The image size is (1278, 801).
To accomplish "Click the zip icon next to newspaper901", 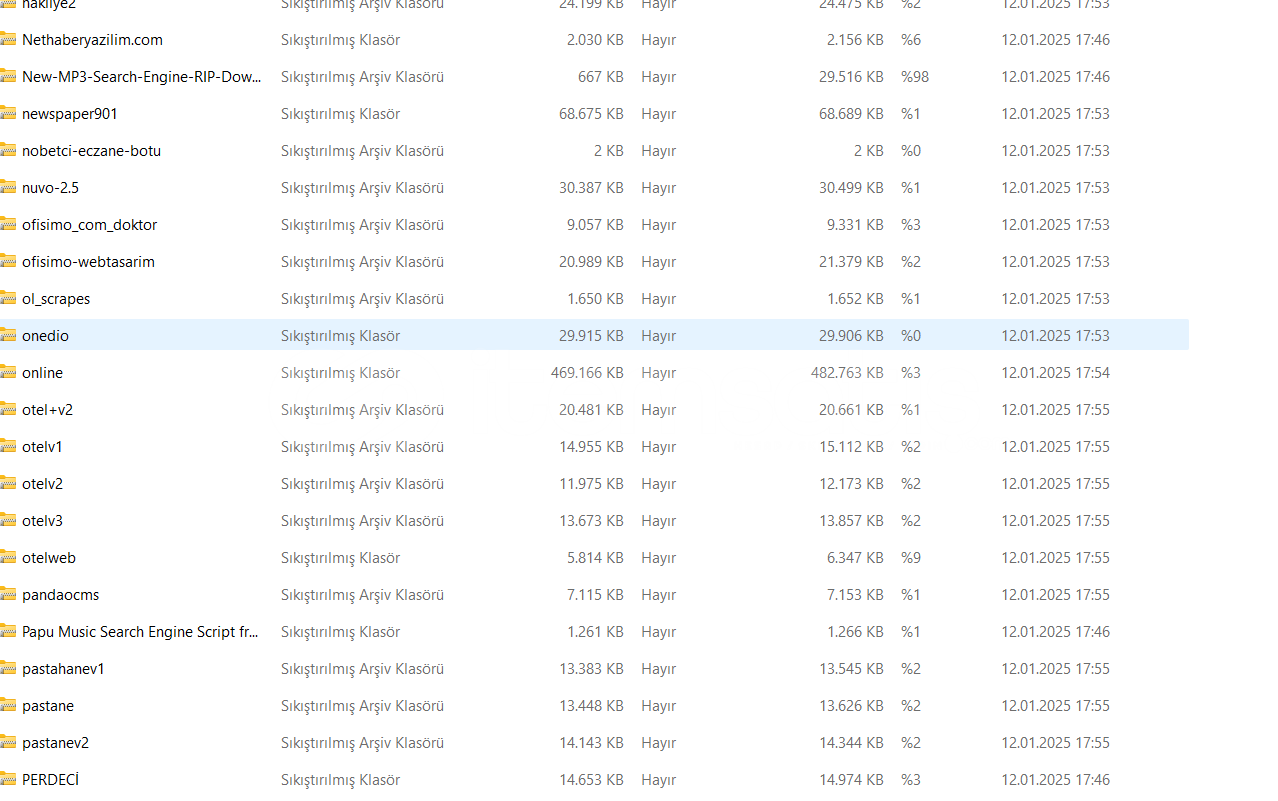I will (8, 114).
